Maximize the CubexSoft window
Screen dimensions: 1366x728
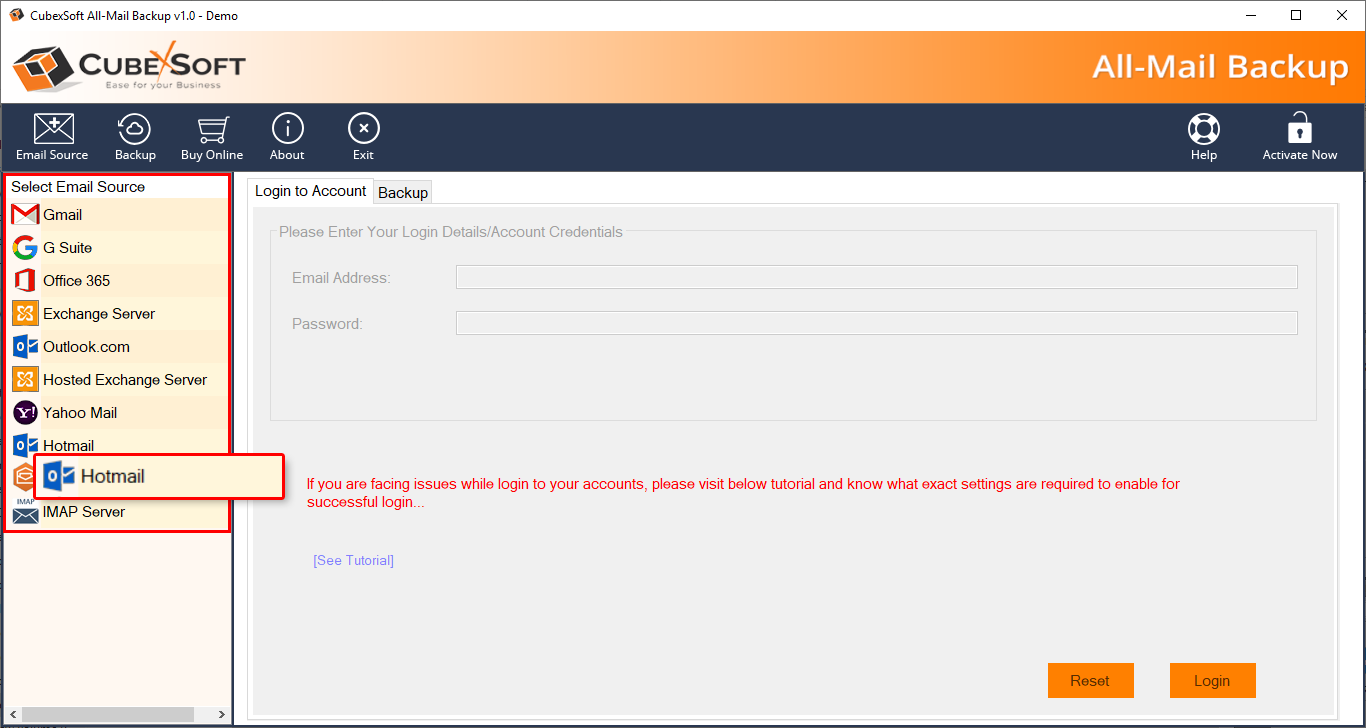pos(1297,15)
